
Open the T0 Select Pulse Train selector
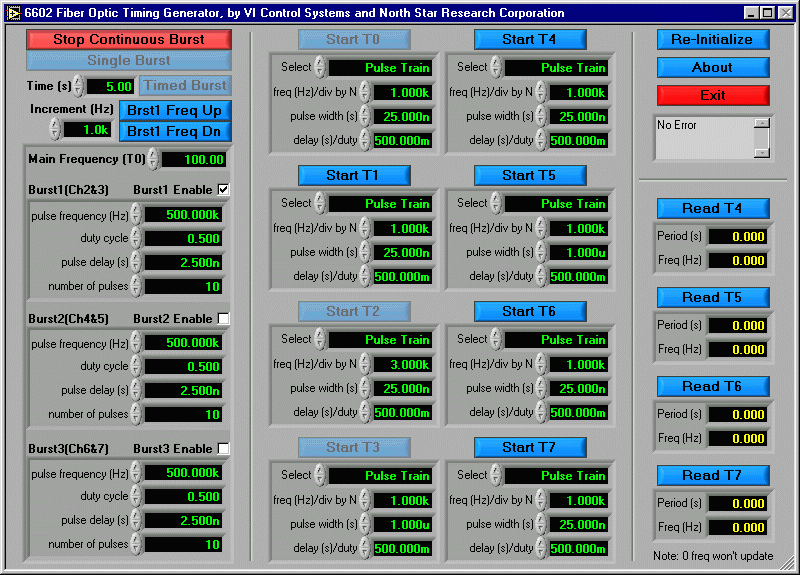click(381, 67)
